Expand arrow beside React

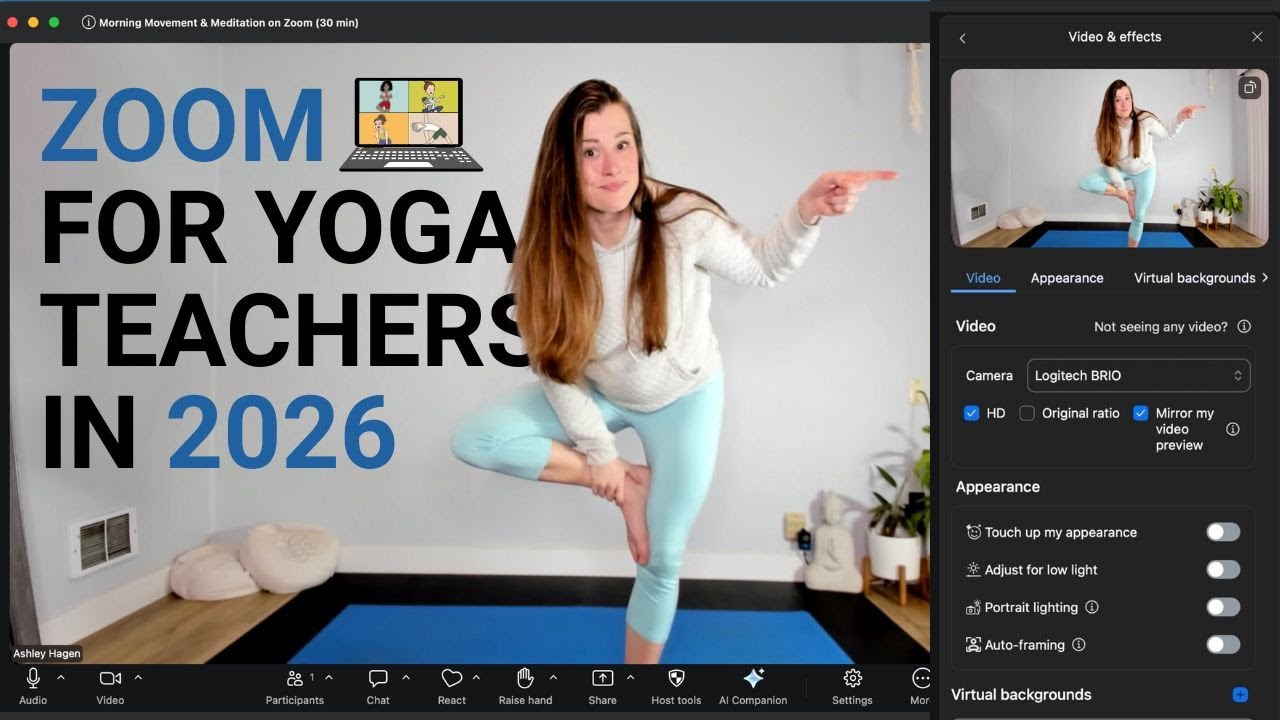point(476,677)
